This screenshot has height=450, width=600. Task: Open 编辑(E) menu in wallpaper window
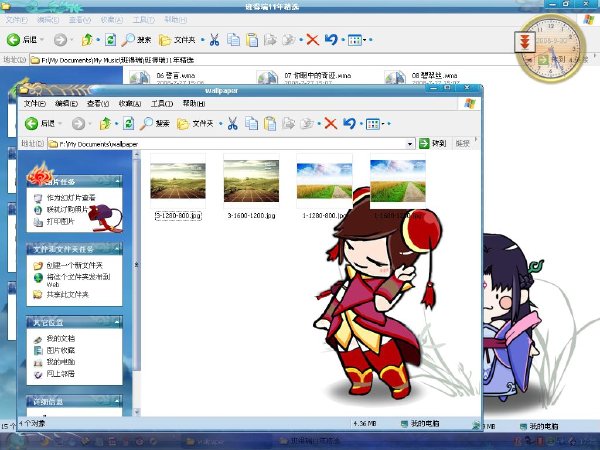pyautogui.click(x=66, y=103)
